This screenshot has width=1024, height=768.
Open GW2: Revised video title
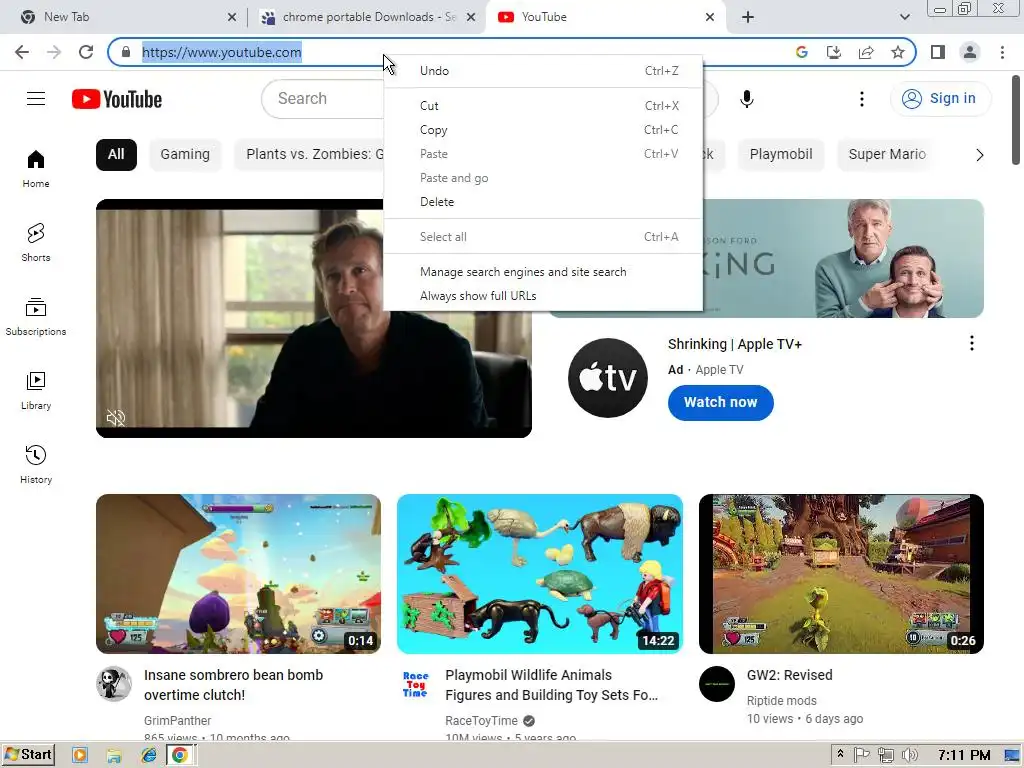point(790,675)
